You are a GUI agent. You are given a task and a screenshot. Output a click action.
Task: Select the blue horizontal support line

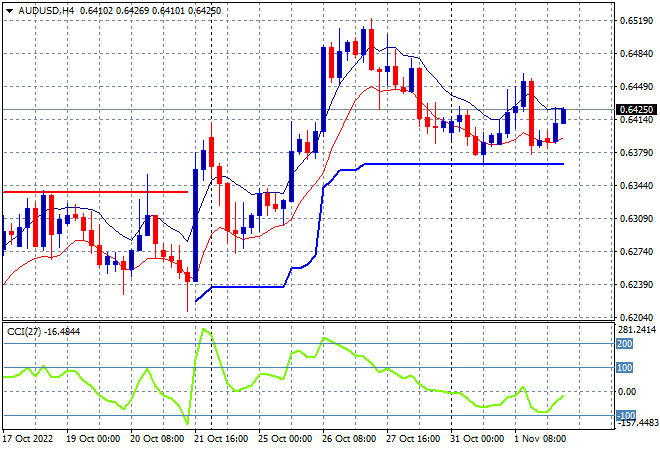pyautogui.click(x=464, y=164)
